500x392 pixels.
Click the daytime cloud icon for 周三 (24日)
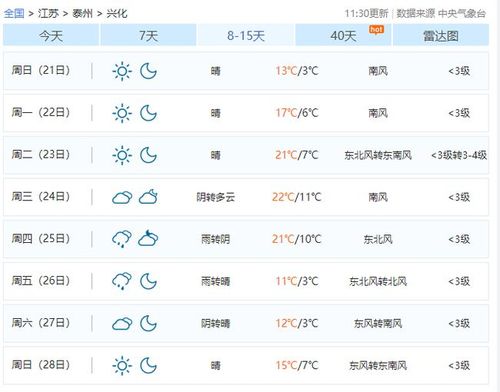(122, 197)
